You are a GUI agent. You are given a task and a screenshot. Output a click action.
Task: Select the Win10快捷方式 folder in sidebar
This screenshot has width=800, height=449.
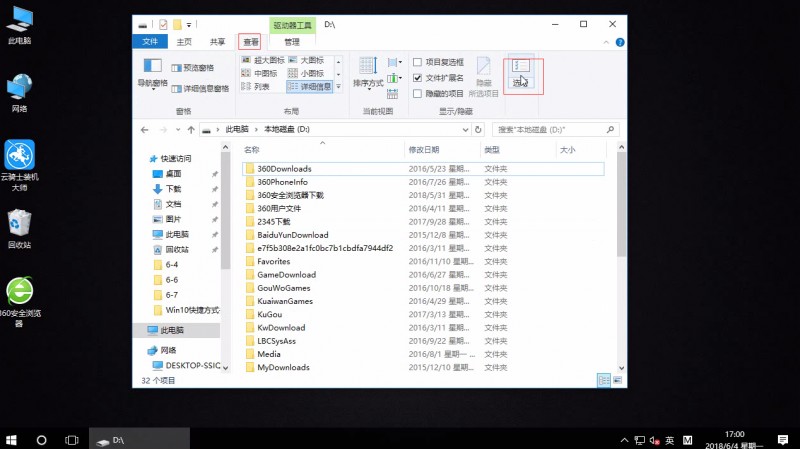(x=187, y=310)
